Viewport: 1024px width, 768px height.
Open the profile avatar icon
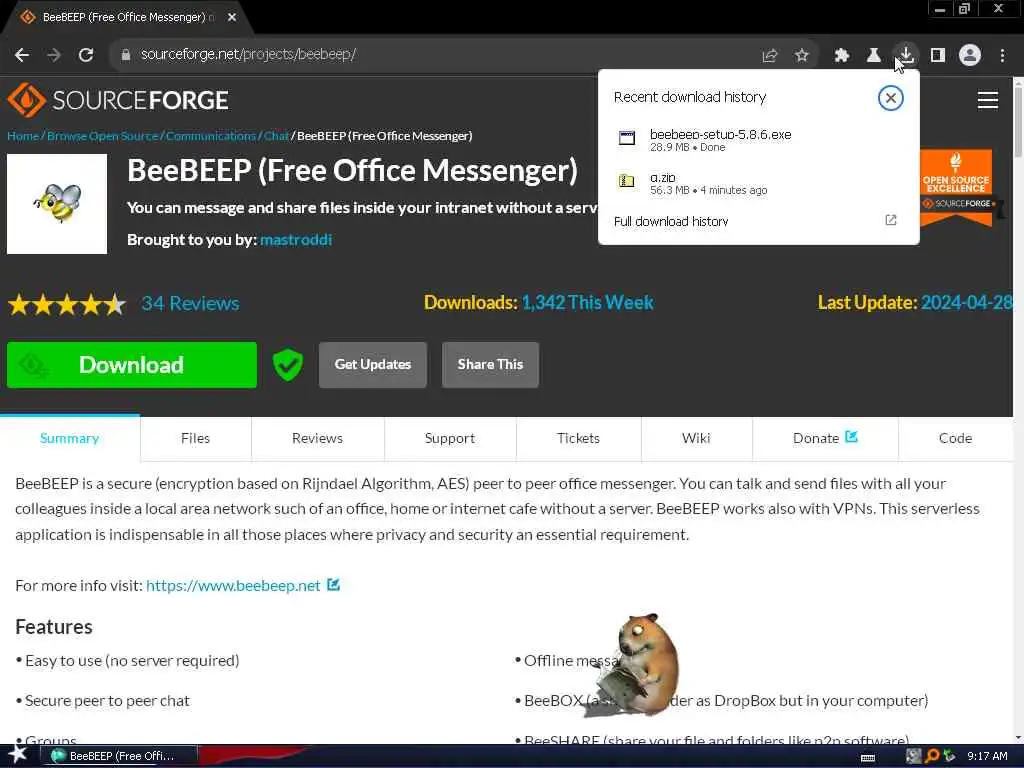click(970, 56)
